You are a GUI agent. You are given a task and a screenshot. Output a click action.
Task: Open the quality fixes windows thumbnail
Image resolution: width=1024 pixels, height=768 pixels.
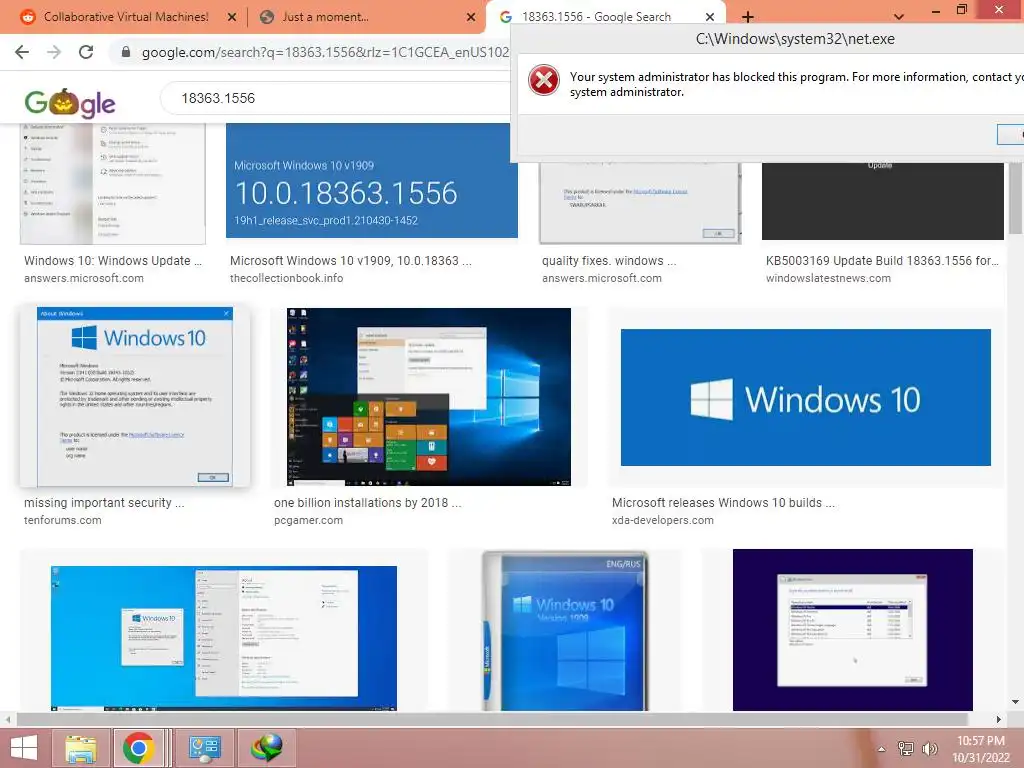pyautogui.click(x=640, y=203)
